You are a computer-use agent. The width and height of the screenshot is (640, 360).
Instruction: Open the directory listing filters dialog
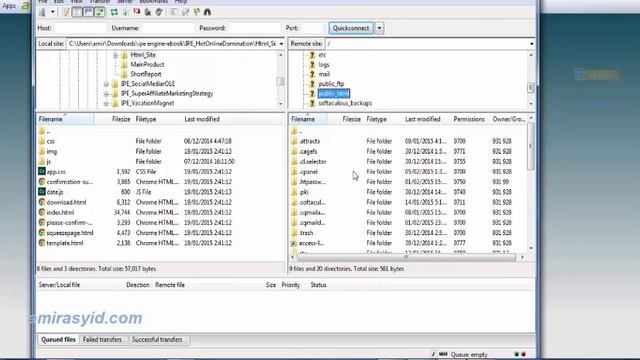174,12
